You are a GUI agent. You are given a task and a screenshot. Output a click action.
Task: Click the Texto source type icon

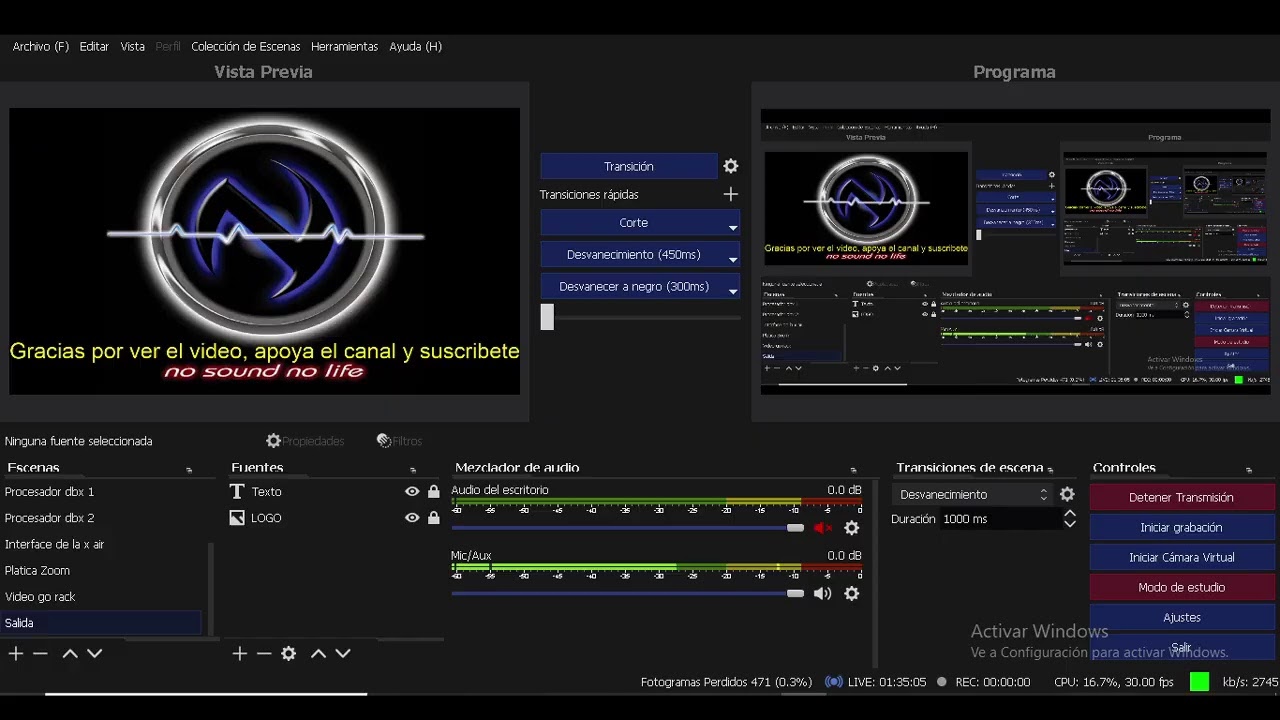coord(237,491)
